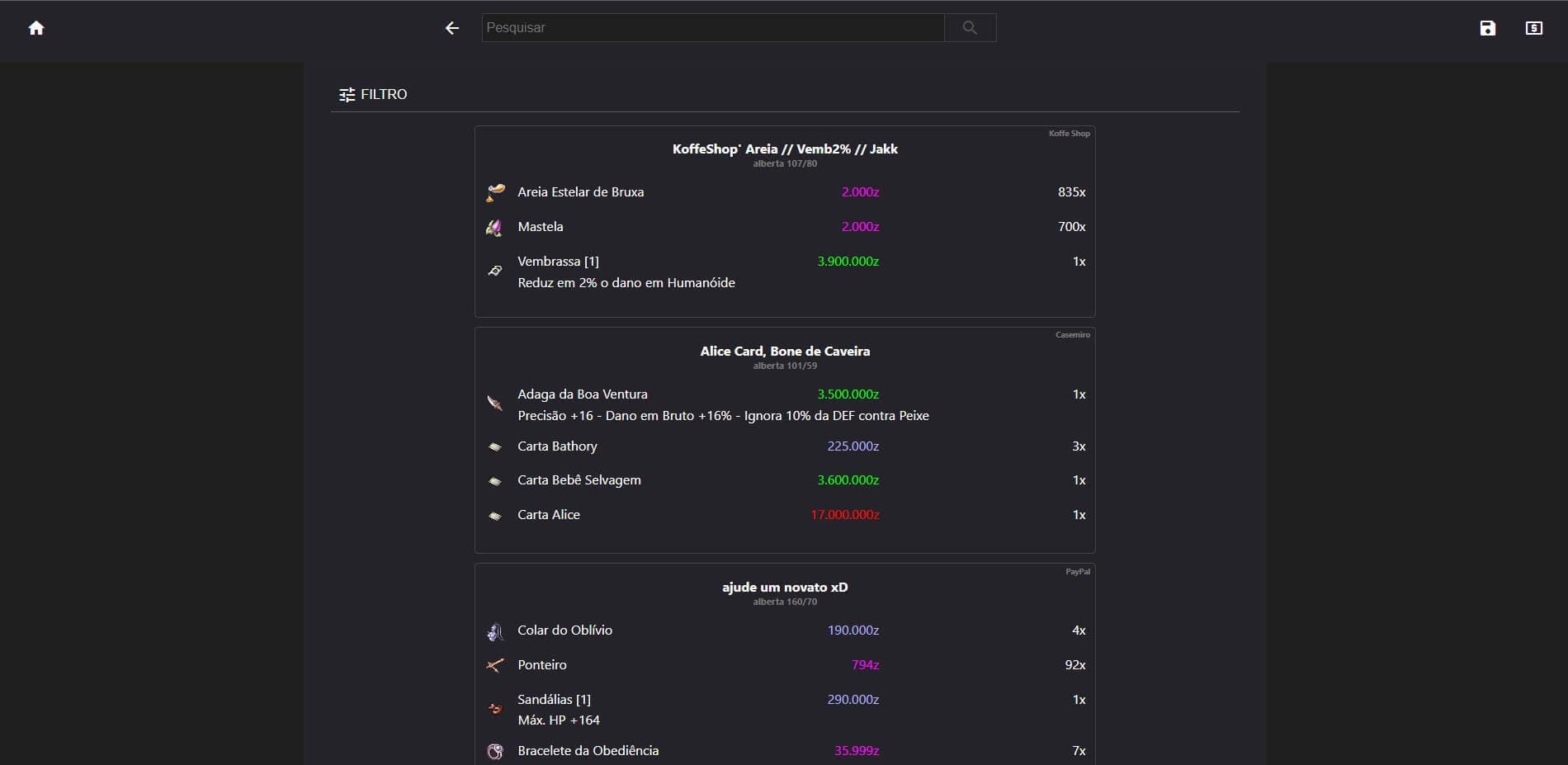
Task: Click the Bracelete da Obediência icon
Action: click(x=495, y=752)
